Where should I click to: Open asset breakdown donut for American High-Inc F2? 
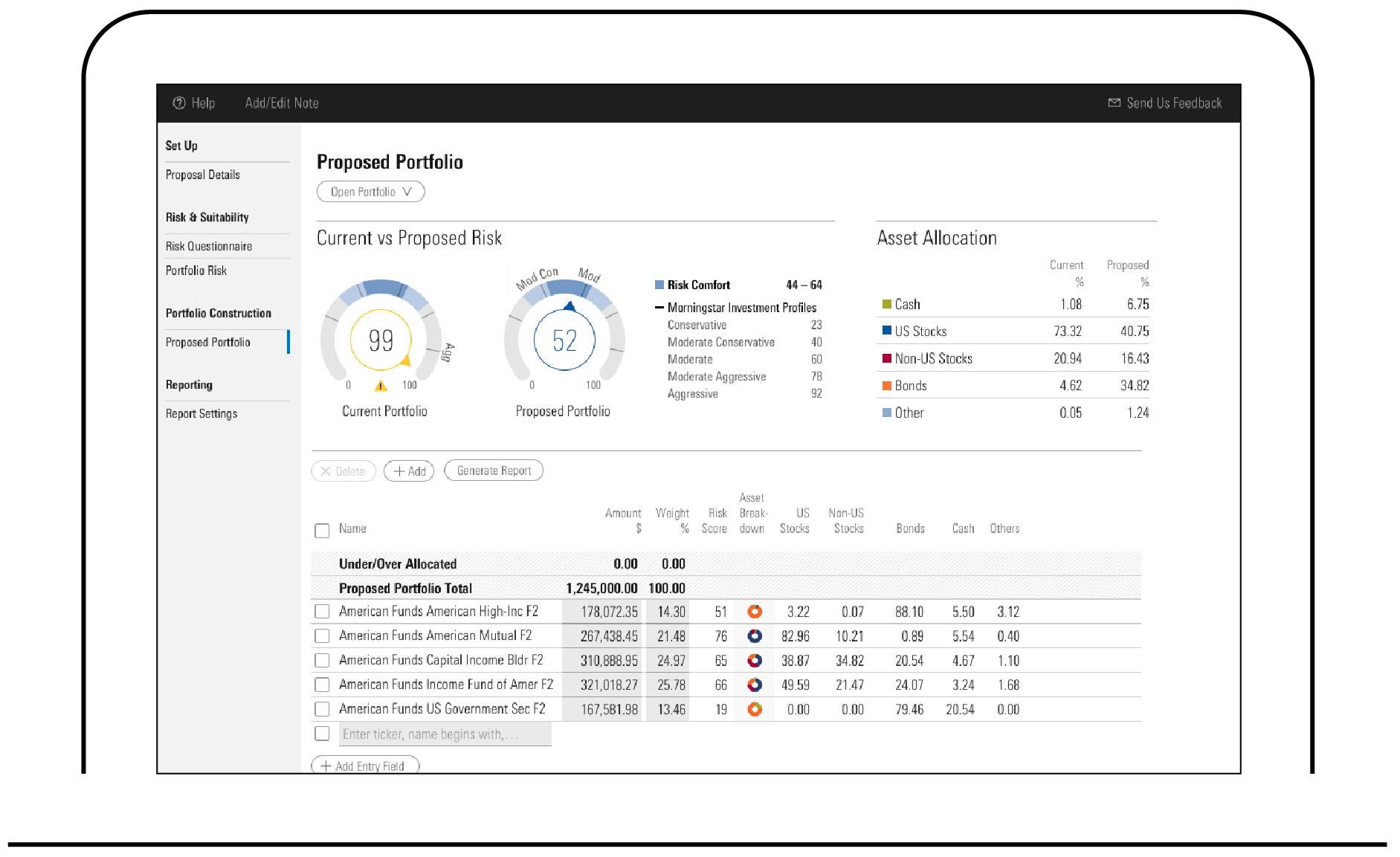[754, 612]
